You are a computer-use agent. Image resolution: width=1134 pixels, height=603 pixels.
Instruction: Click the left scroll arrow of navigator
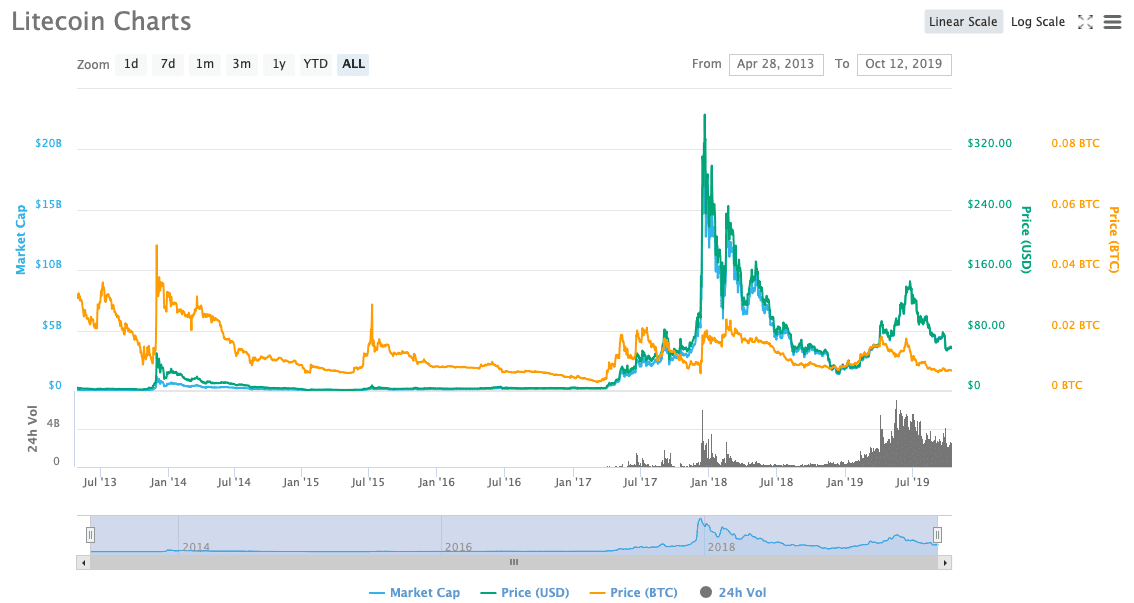(84, 563)
